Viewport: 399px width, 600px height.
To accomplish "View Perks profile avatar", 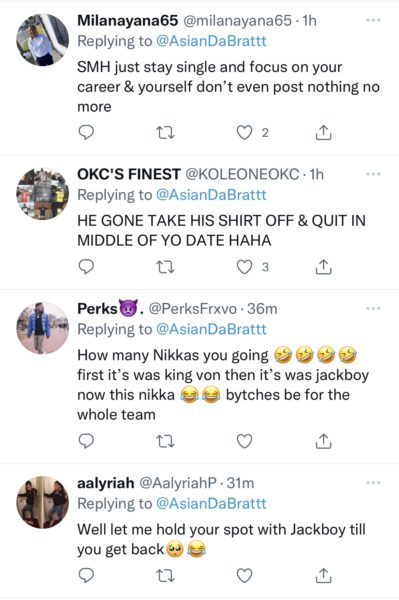I will [42, 328].
